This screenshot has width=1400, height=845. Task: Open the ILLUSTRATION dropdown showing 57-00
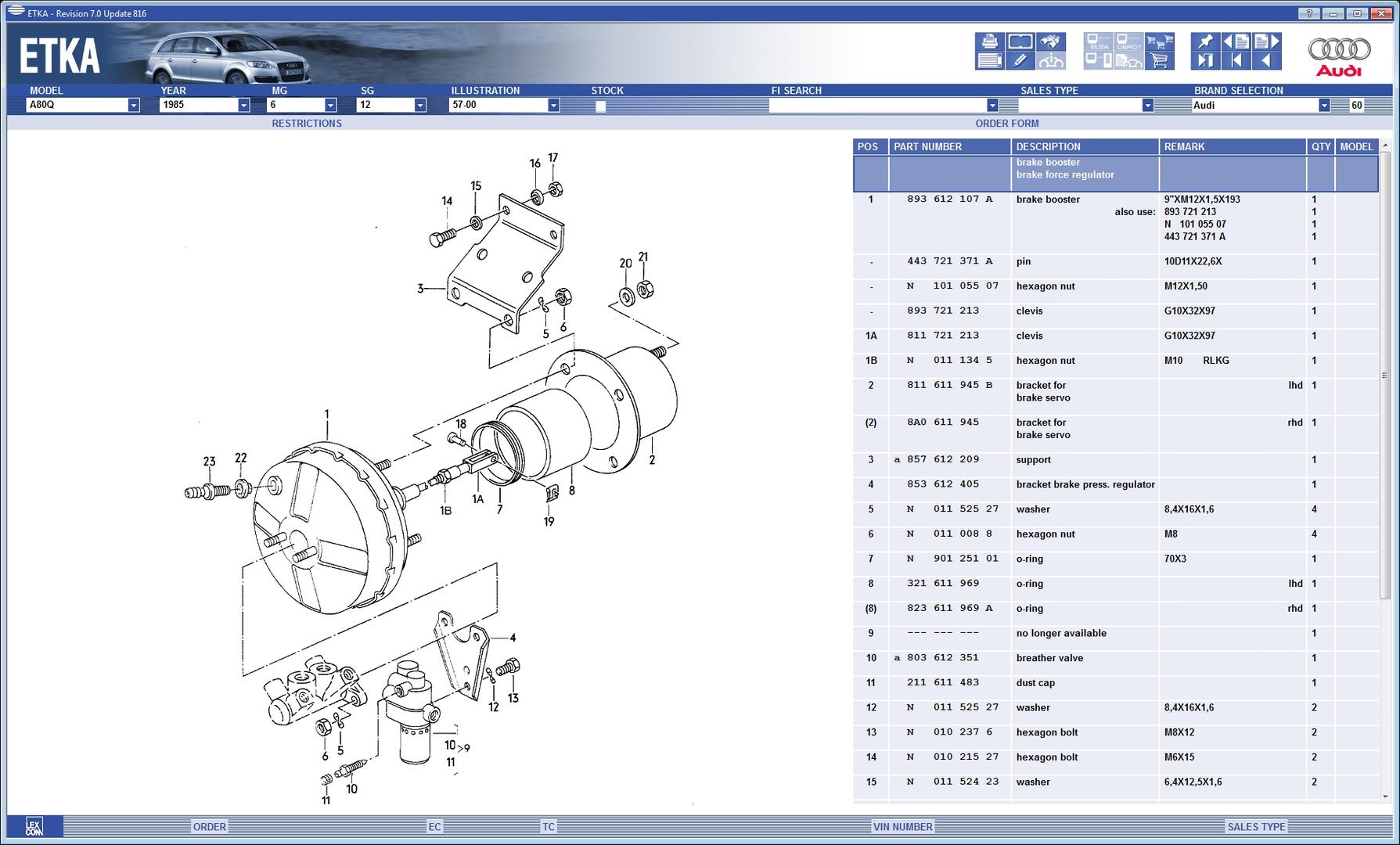pyautogui.click(x=553, y=105)
